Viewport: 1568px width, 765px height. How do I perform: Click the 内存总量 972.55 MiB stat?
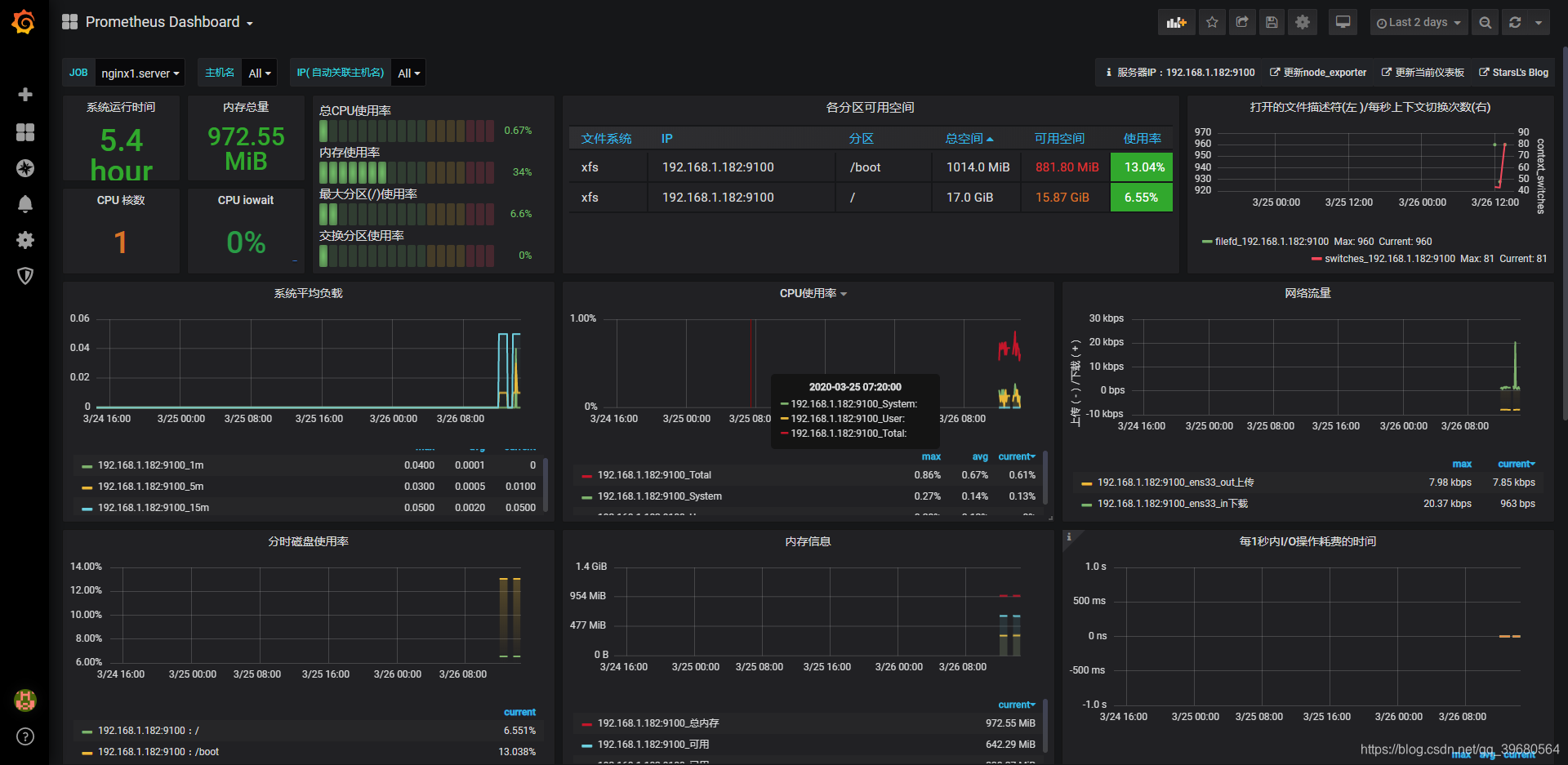coord(246,148)
